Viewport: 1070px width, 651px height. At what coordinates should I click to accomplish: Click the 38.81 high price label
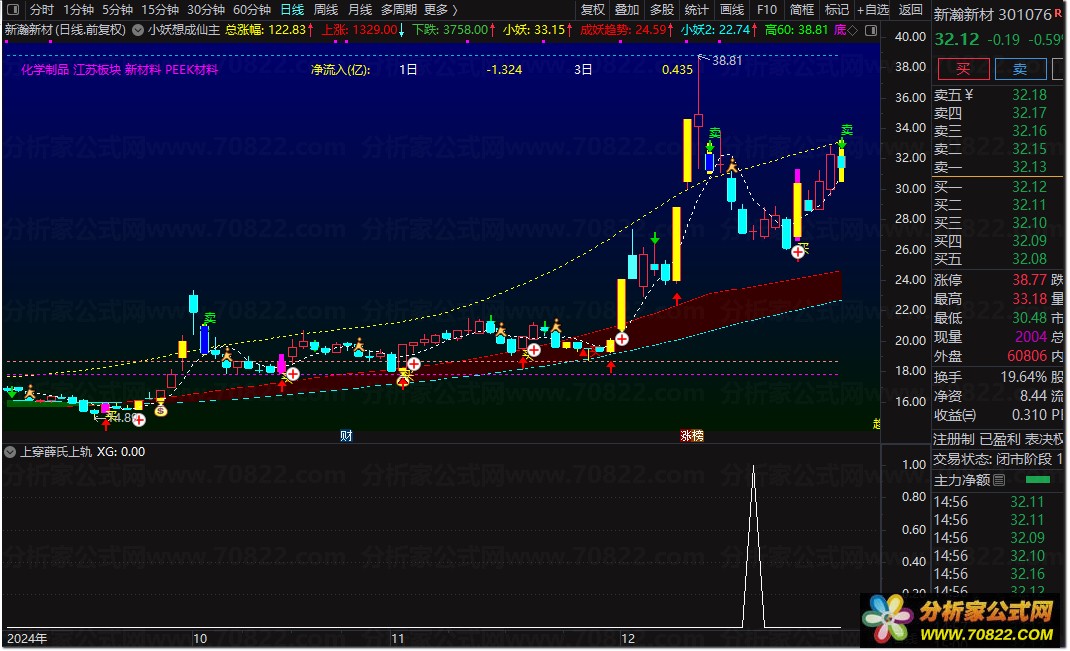(727, 61)
